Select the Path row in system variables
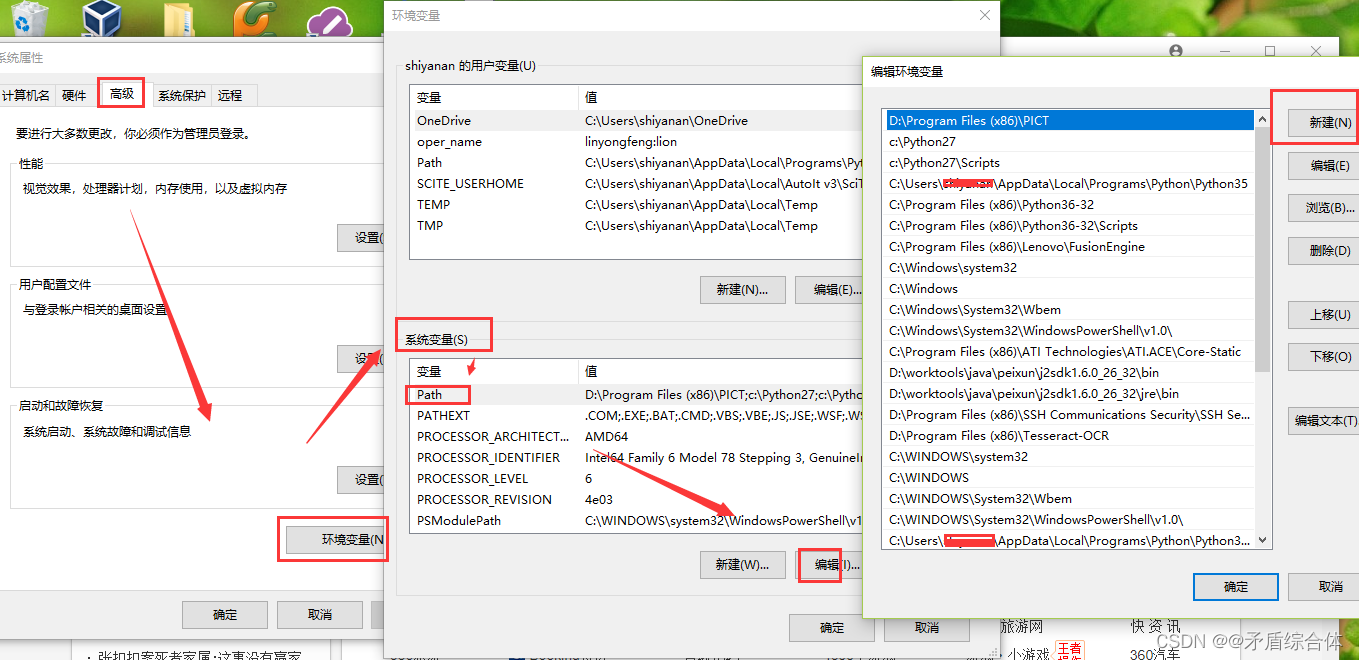The height and width of the screenshot is (660, 1359). point(636,394)
